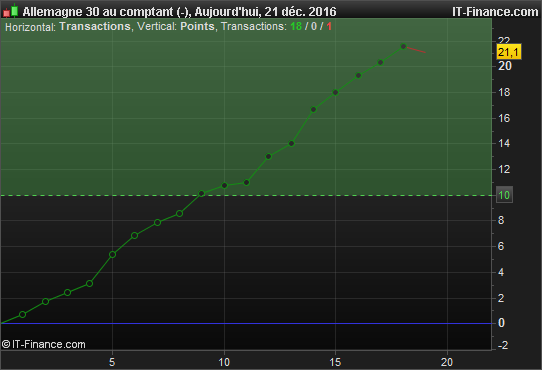Select the Horizontal 'Transactions' setting label
The height and width of the screenshot is (370, 542).
tap(95, 26)
